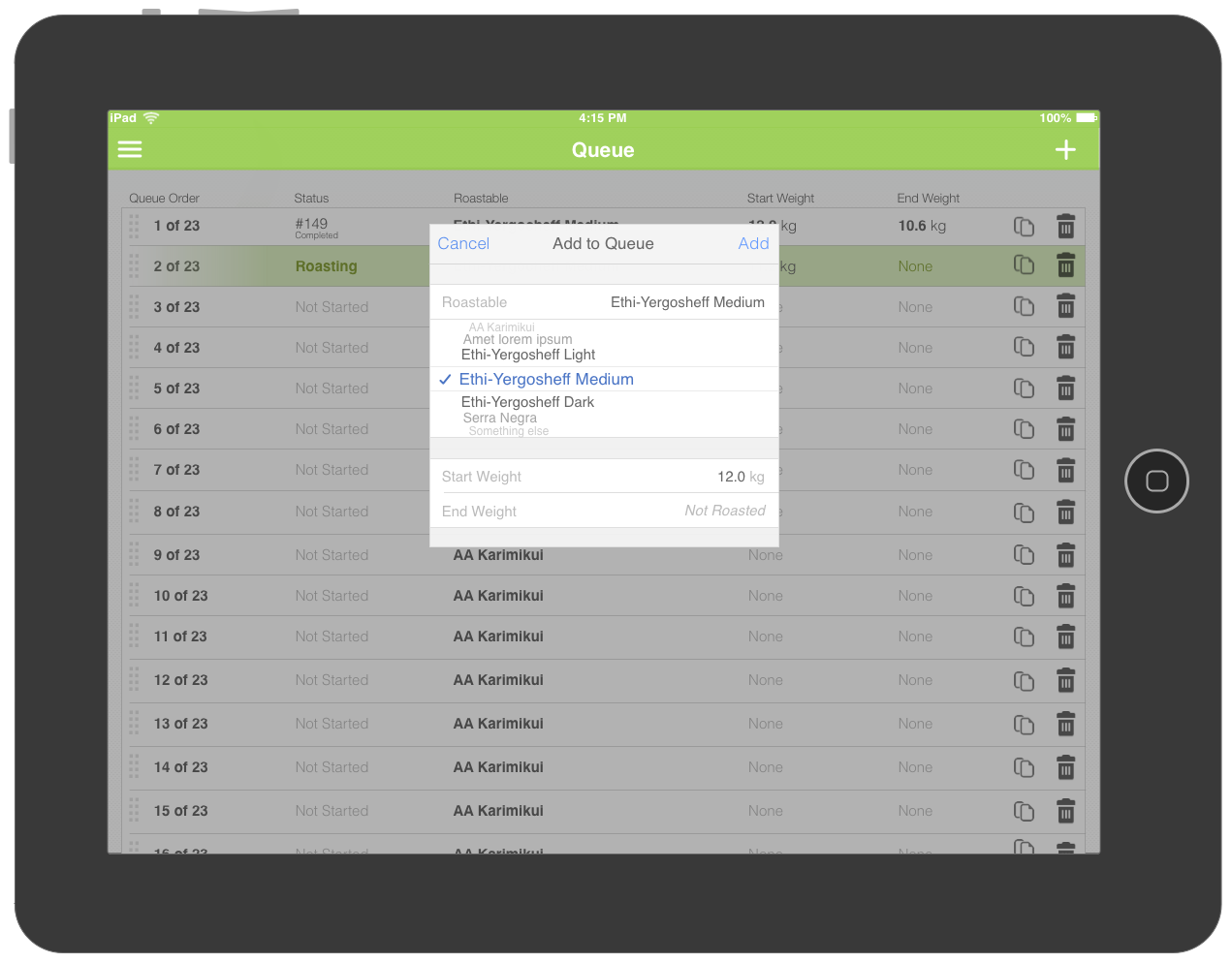
Task: Delete queue item 12 of 23
Action: [1065, 680]
